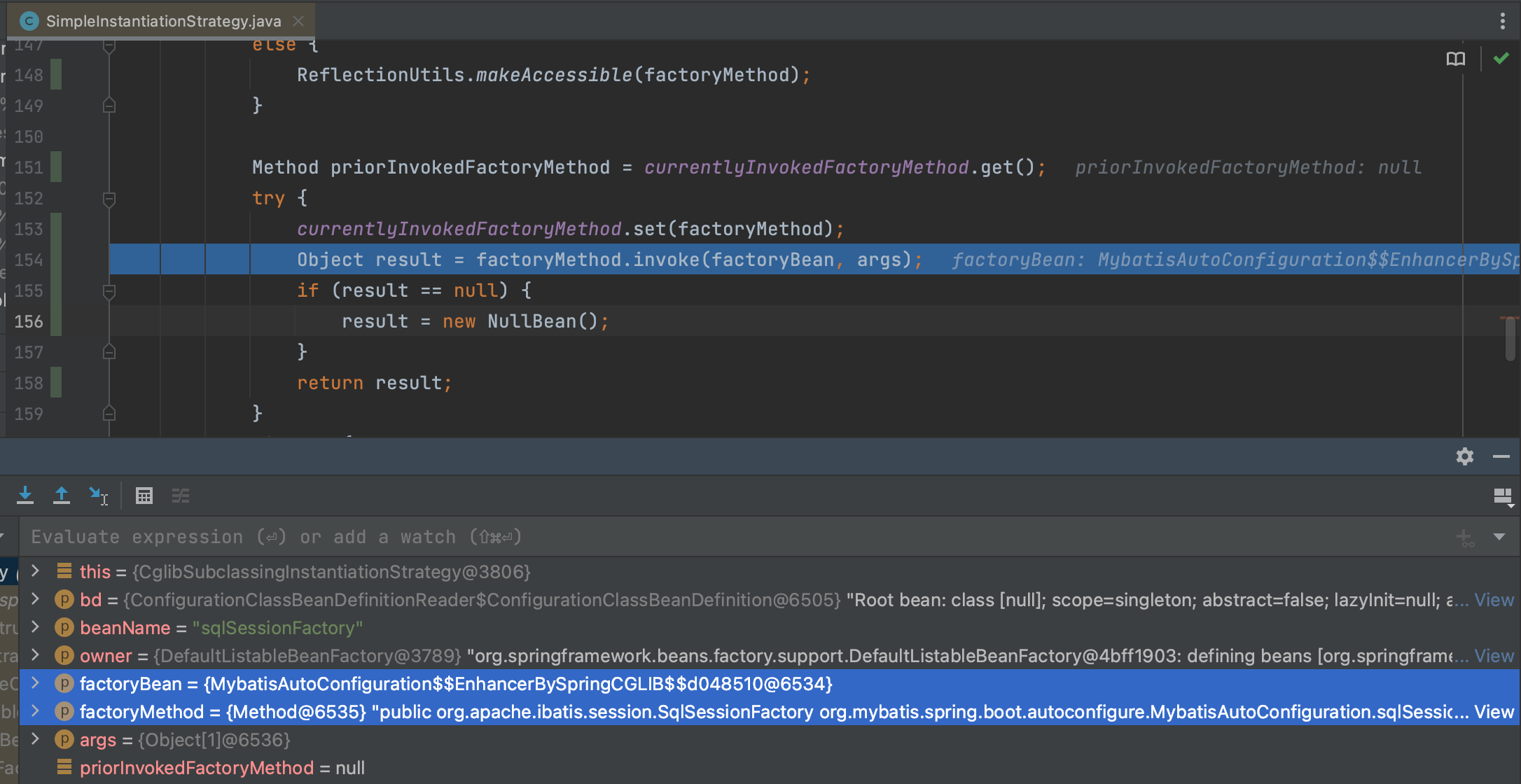Click the Reader Mode book icon
The image size is (1521, 784).
(1456, 59)
